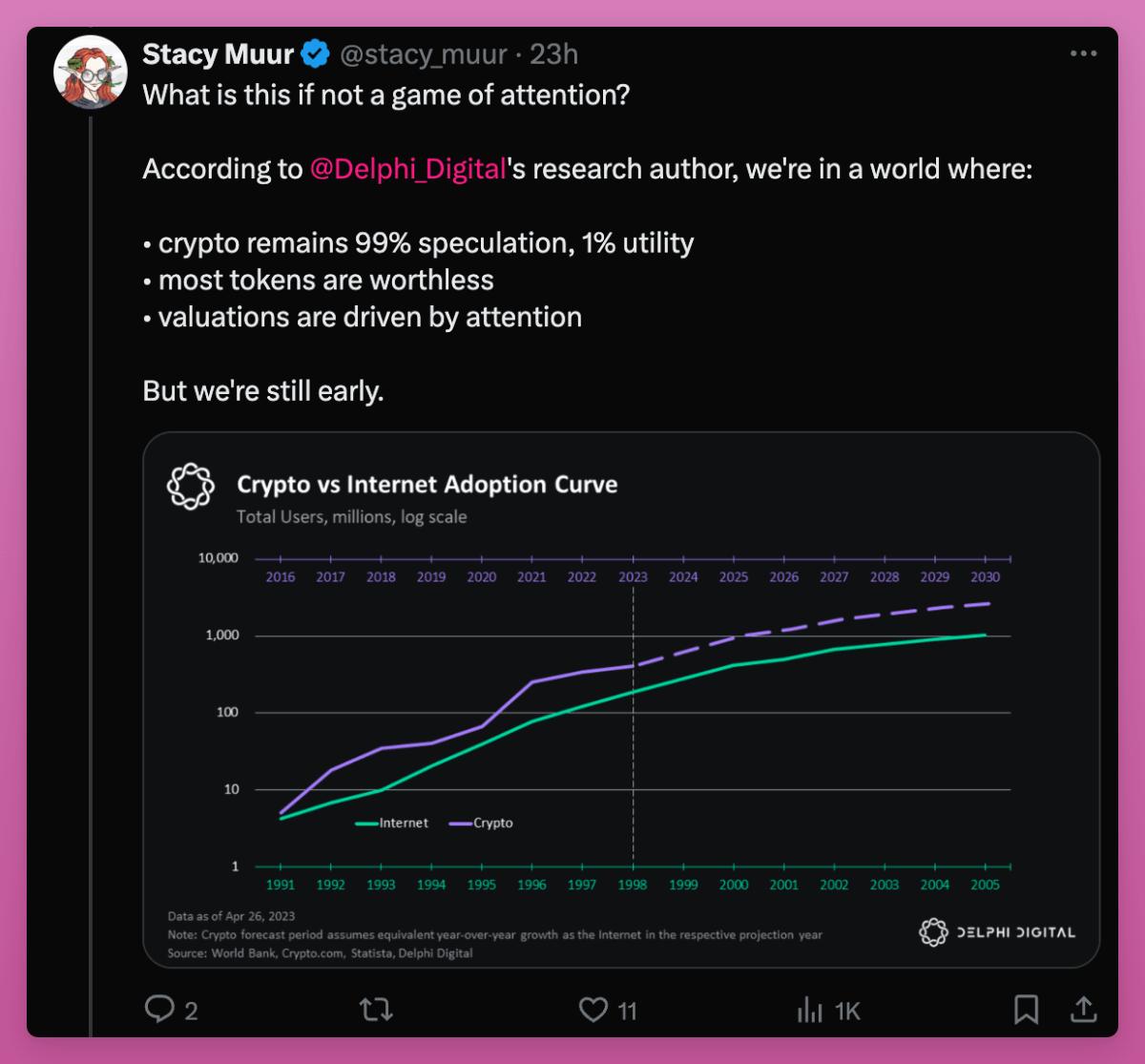Click the Delphi Digital logo in chart header
This screenshot has height=1064, width=1145.
coord(190,486)
